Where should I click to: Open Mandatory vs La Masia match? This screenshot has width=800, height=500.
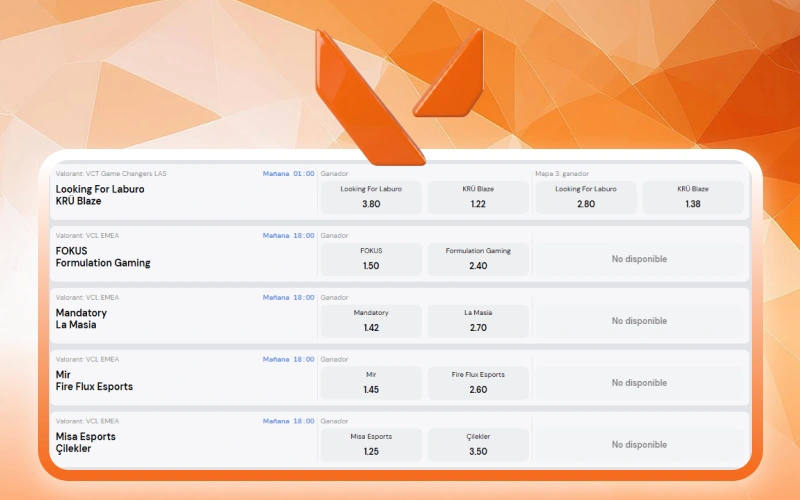[x=81, y=318]
